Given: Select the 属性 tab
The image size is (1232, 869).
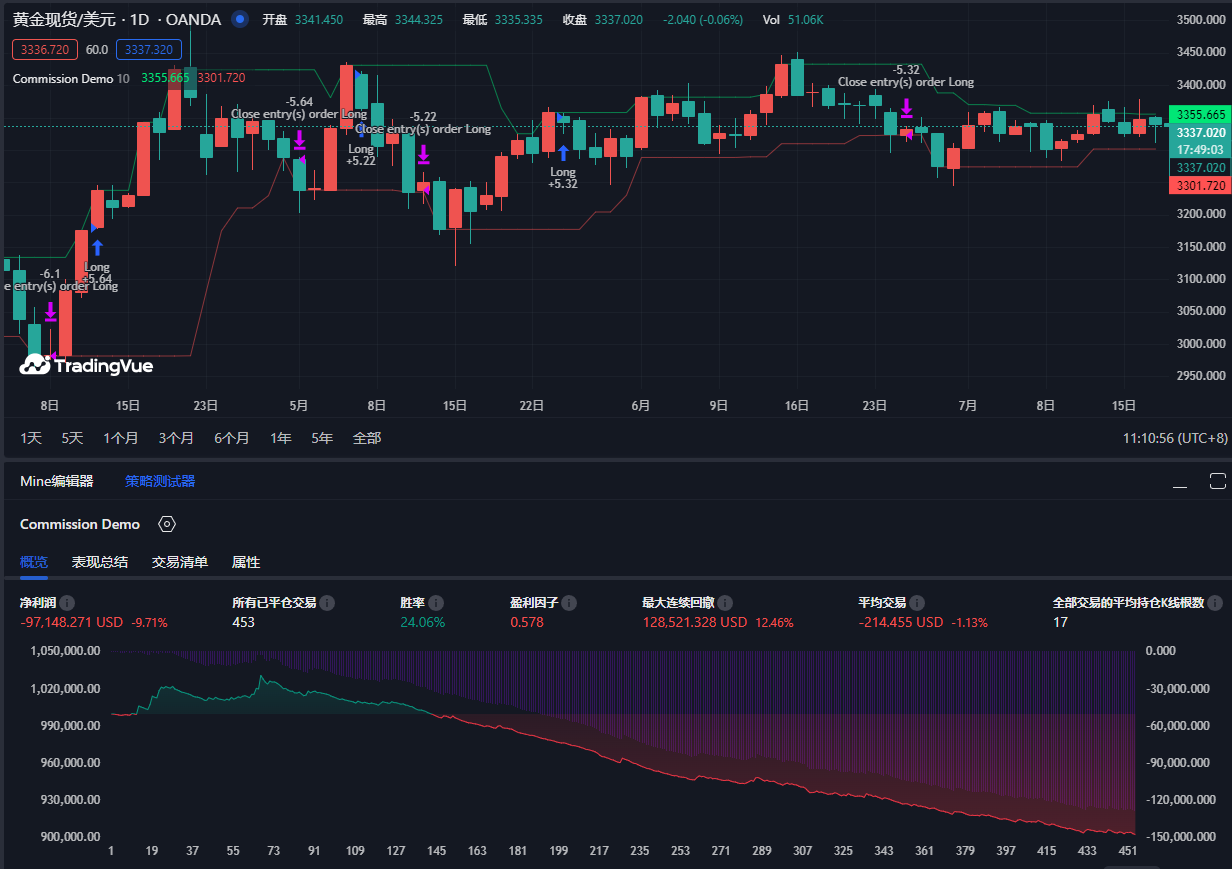Looking at the screenshot, I should pyautogui.click(x=246, y=562).
